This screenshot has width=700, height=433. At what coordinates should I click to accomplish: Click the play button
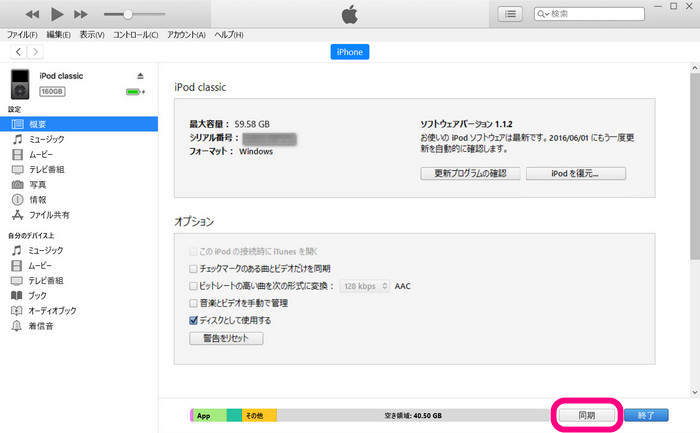coord(57,14)
